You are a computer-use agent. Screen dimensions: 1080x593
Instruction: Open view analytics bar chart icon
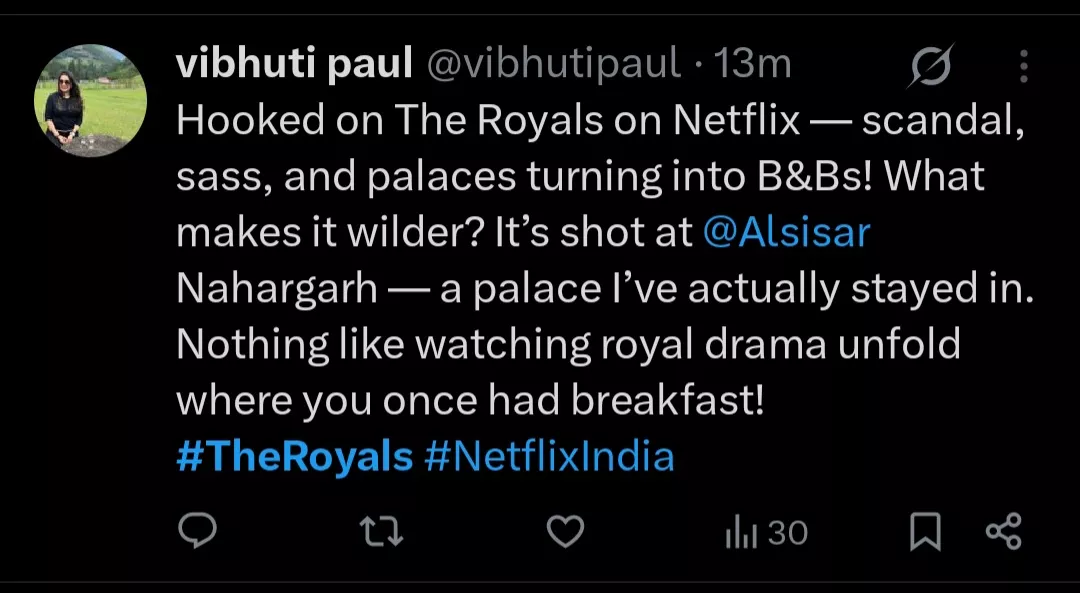click(739, 533)
